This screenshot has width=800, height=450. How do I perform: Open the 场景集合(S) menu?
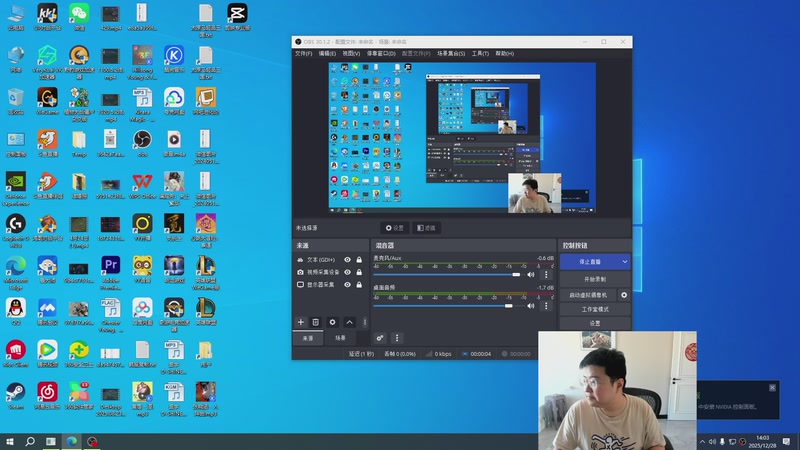(x=451, y=54)
